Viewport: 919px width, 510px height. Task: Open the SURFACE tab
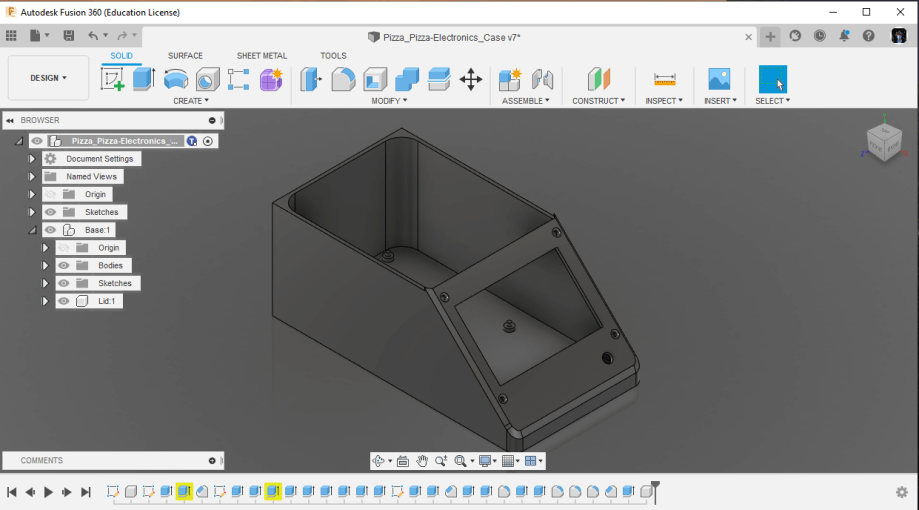[185, 56]
